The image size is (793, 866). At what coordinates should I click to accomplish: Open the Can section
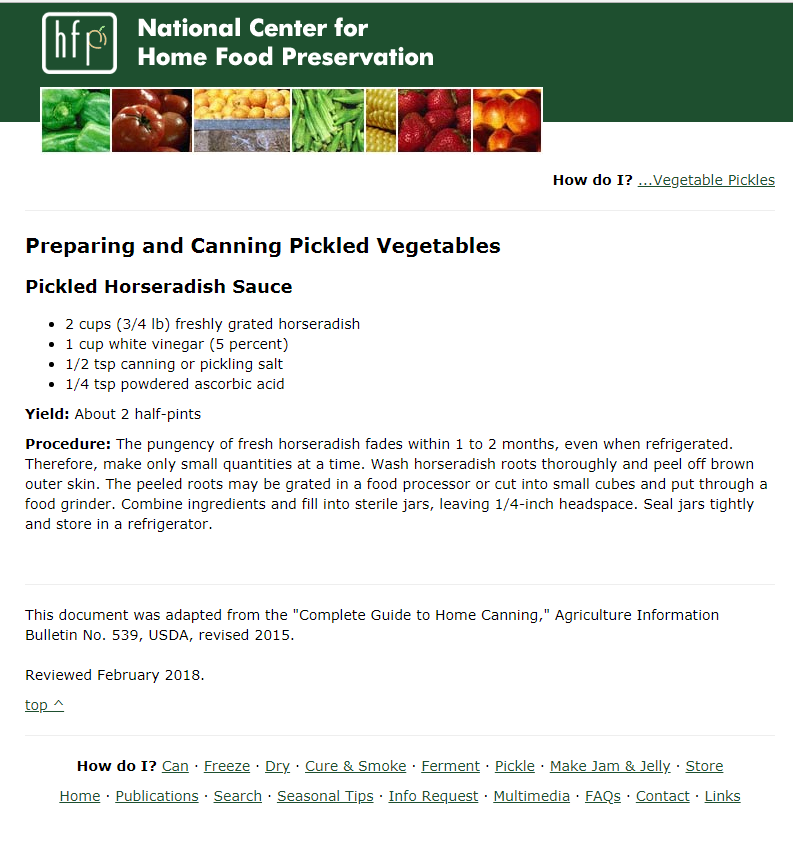coord(175,766)
